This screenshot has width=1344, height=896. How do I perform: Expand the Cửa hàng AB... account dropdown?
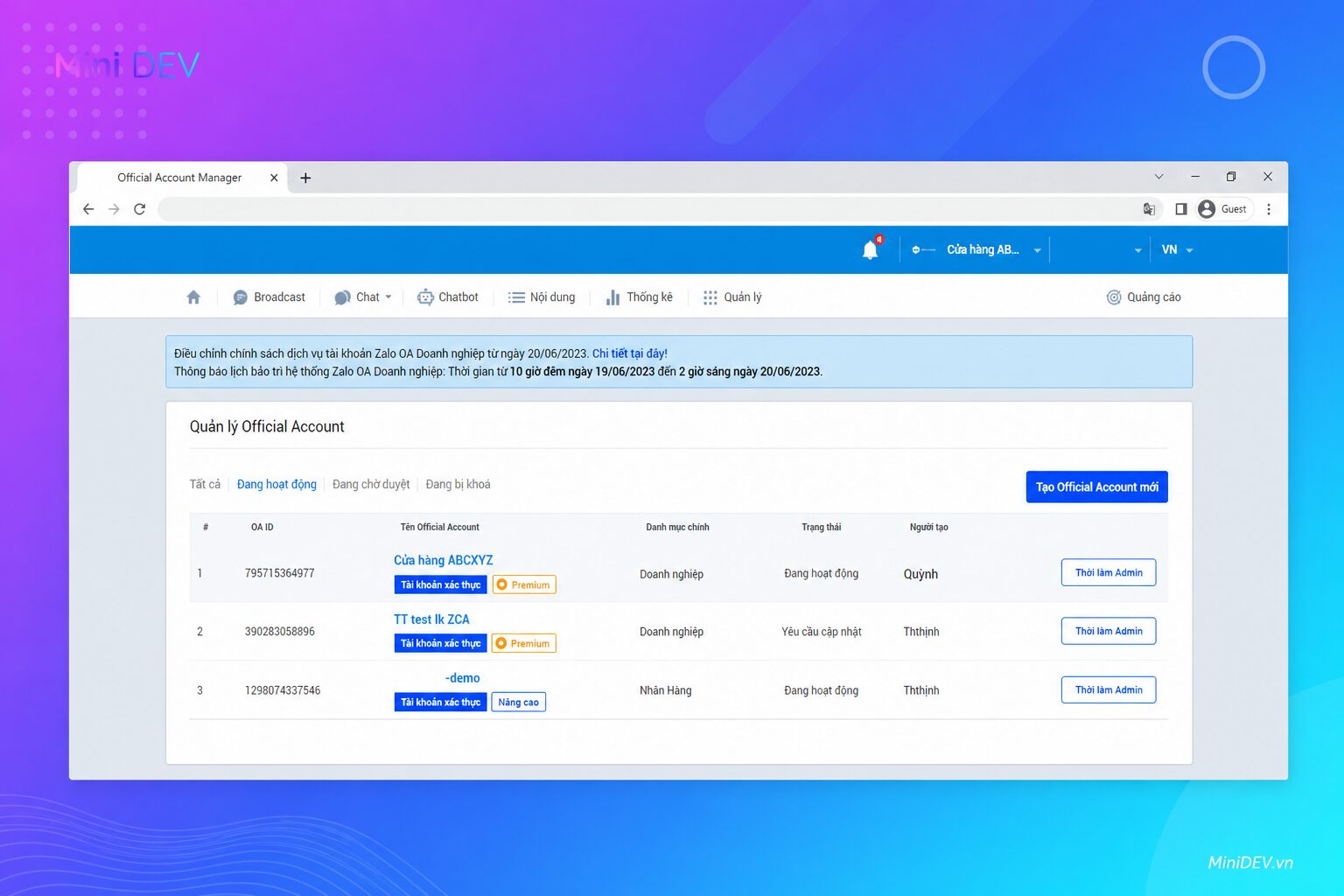click(976, 250)
